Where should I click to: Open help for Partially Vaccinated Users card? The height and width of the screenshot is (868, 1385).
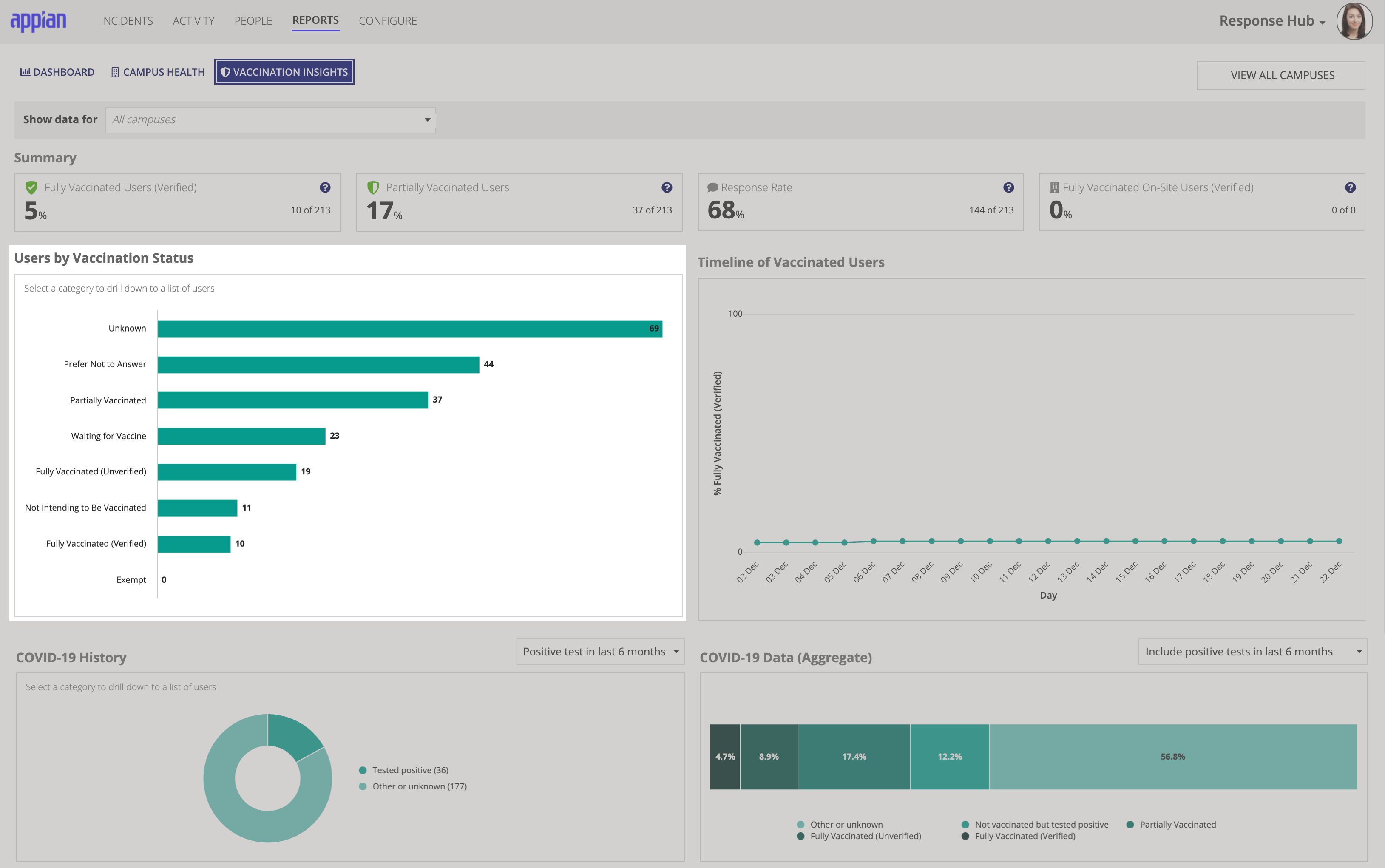coord(667,188)
